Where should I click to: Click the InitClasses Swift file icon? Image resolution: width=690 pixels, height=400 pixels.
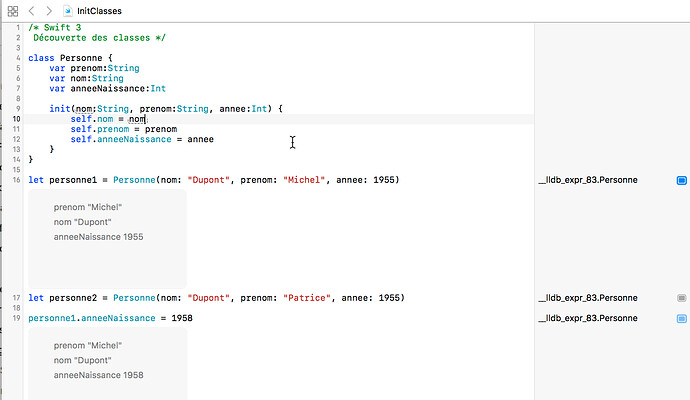point(68,11)
